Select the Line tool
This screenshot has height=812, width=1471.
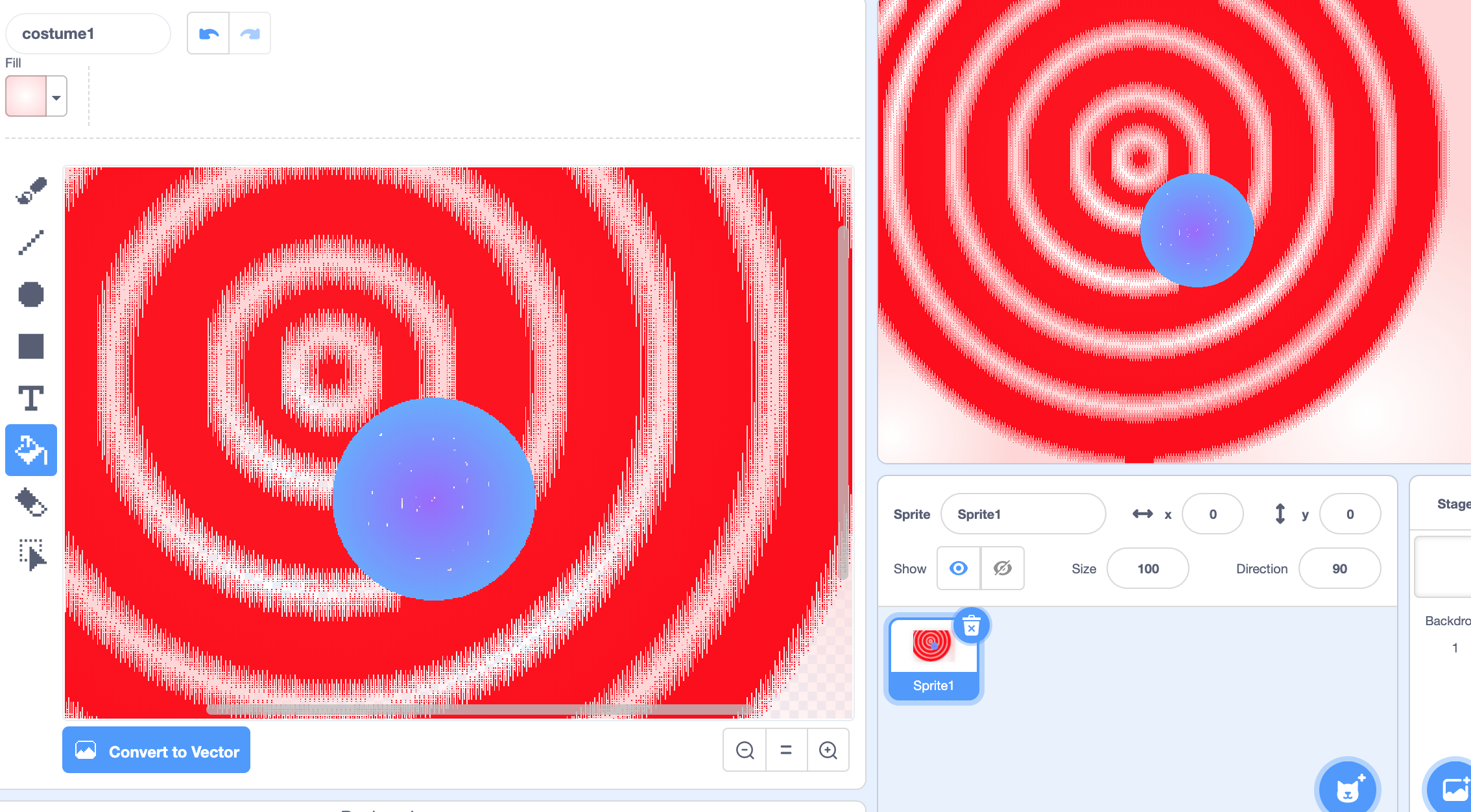click(30, 241)
